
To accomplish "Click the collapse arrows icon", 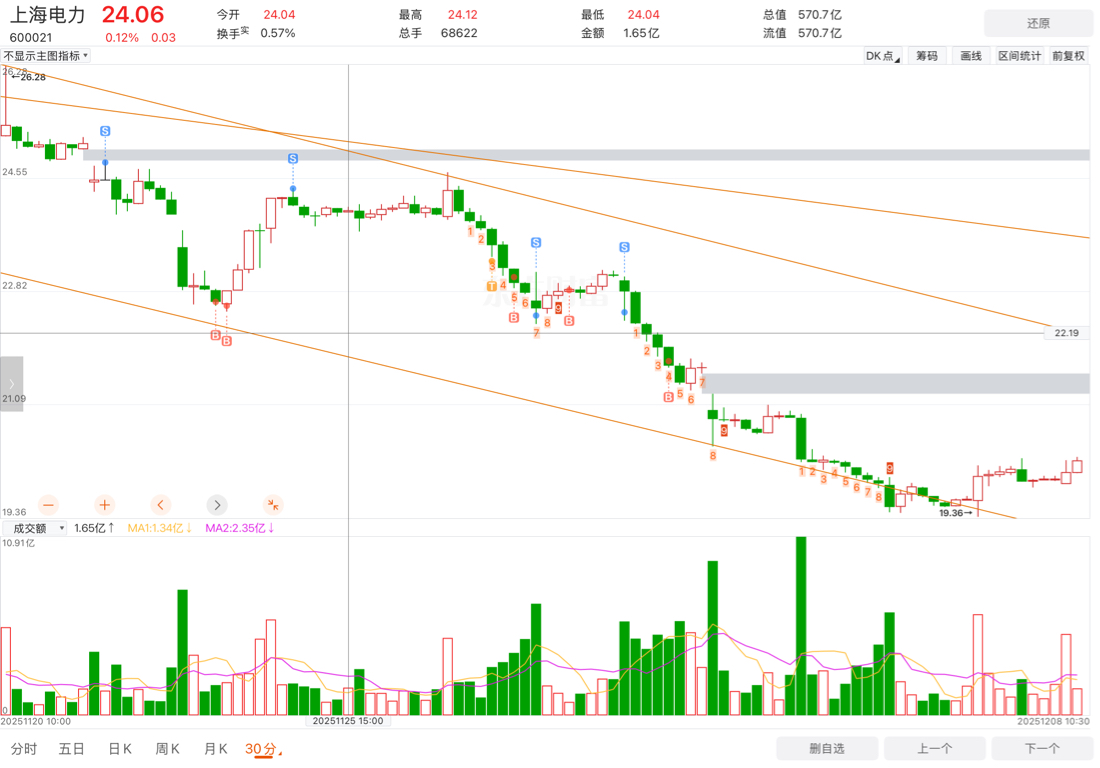I will click(x=273, y=505).
